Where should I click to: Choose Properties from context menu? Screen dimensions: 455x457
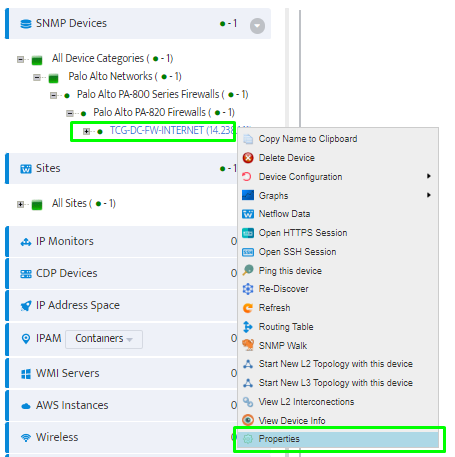coord(338,439)
